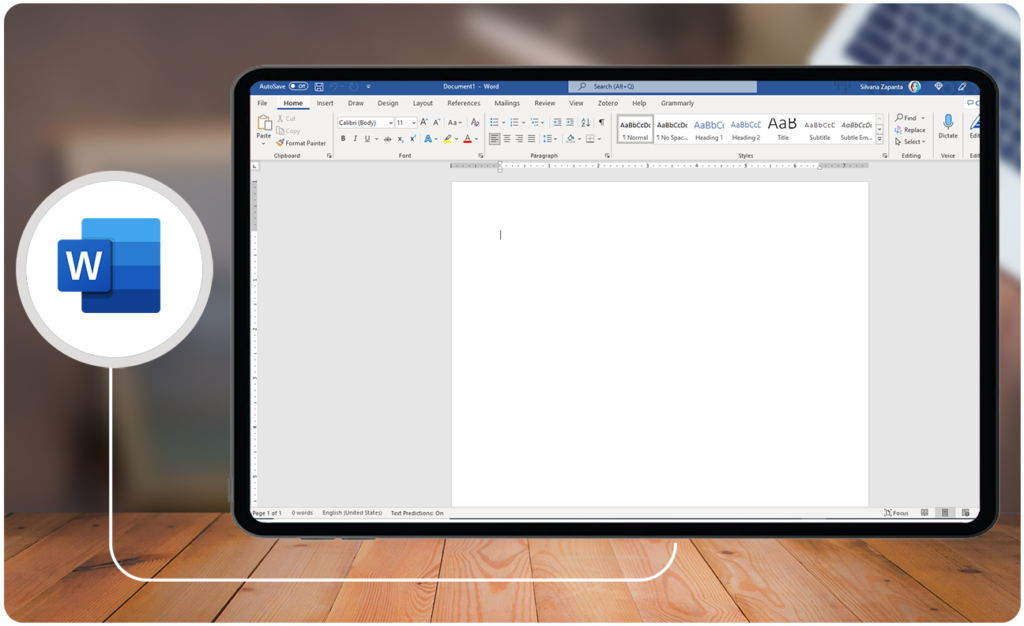Image resolution: width=1024 pixels, height=626 pixels.
Task: Click the Read Mode view icon in status bar
Action: click(x=925, y=512)
